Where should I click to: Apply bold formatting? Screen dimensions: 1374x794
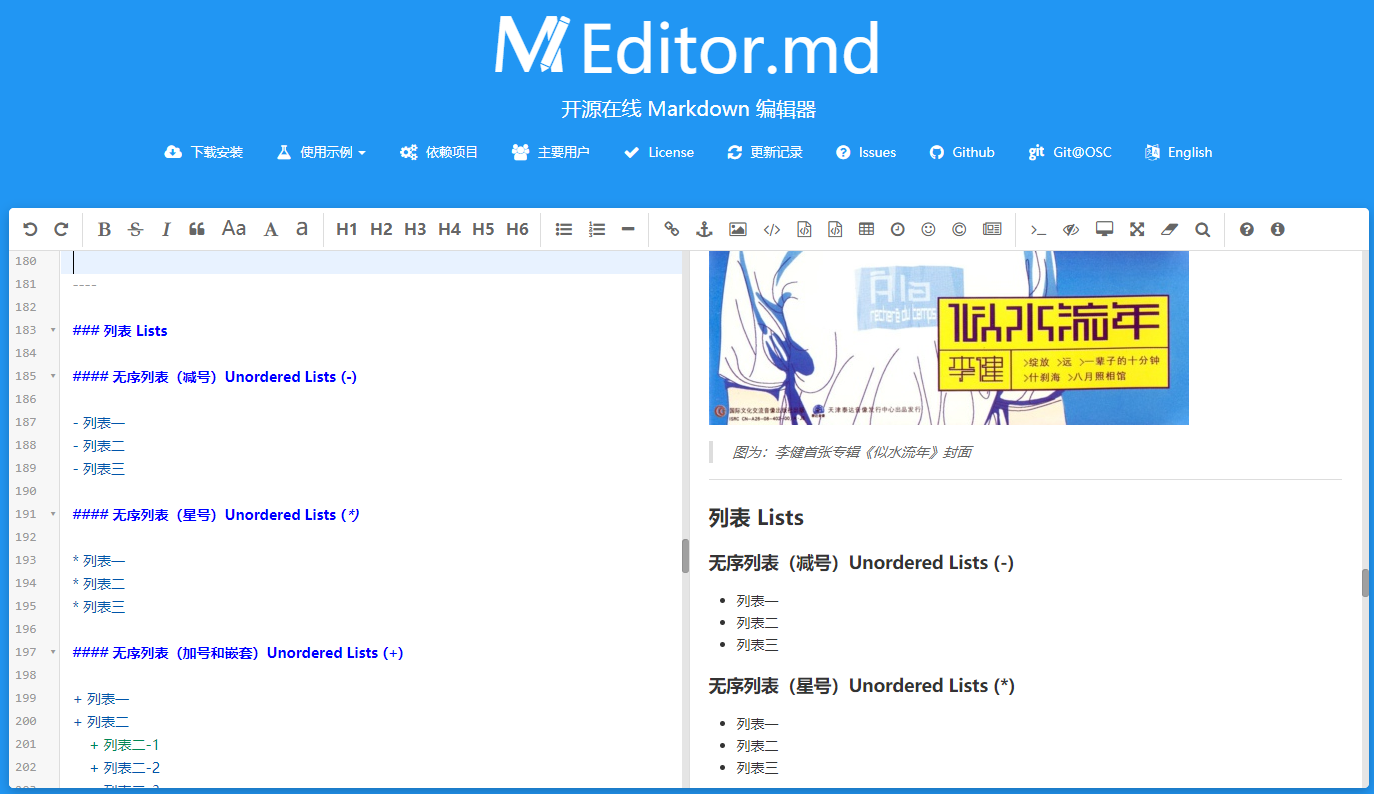104,229
